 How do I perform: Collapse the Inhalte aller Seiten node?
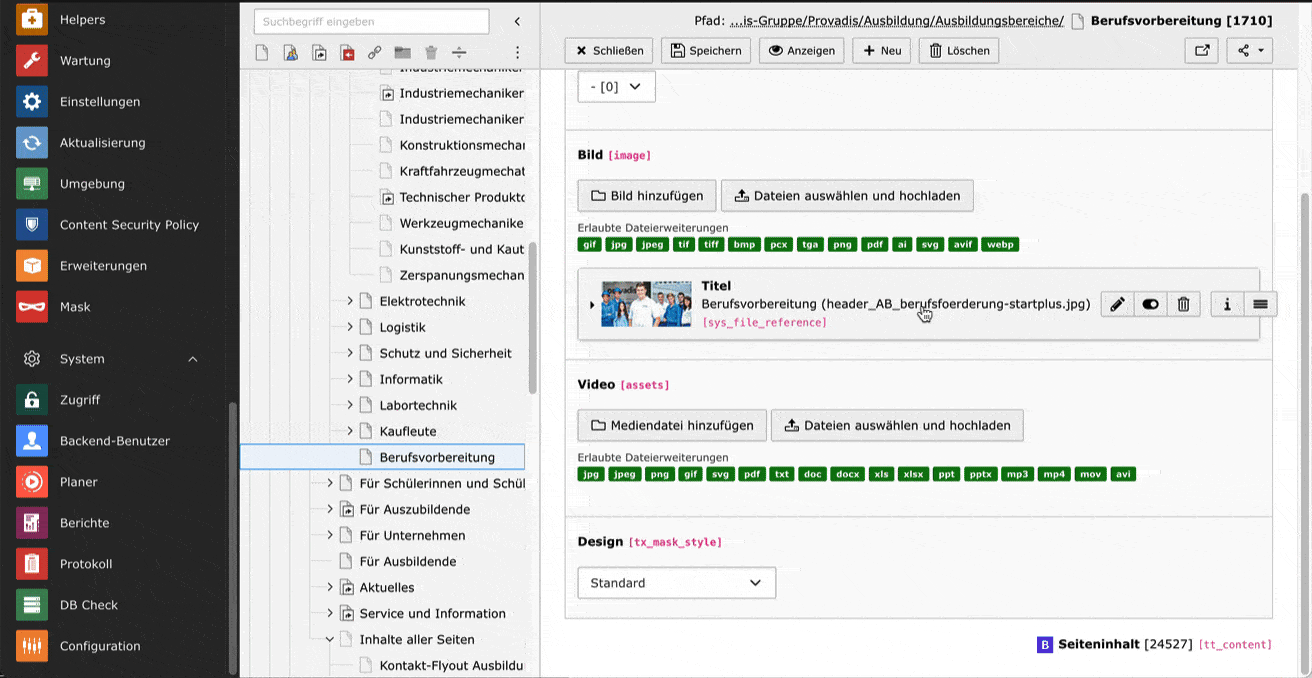(330, 639)
